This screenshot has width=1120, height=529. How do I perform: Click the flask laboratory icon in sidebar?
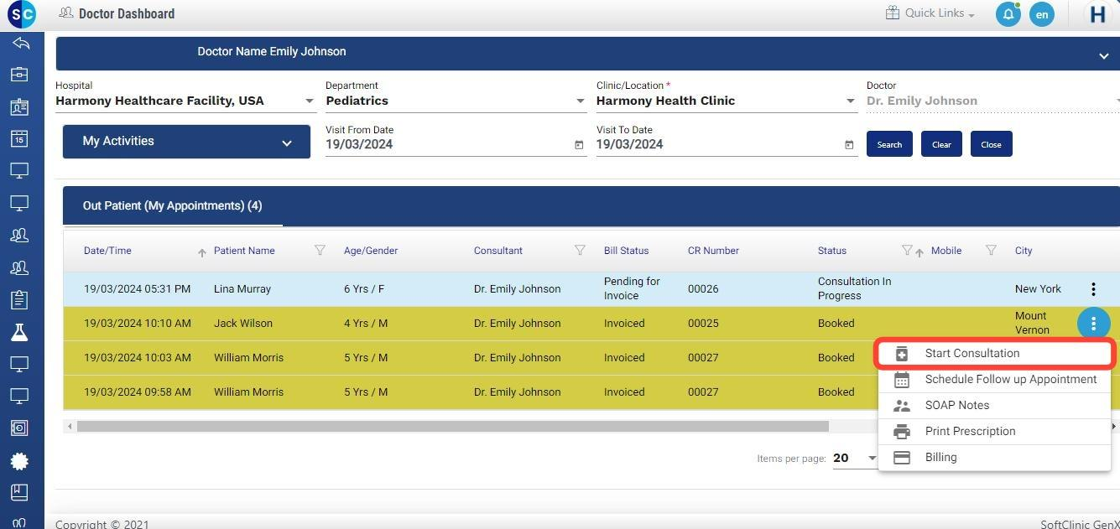tap(19, 331)
